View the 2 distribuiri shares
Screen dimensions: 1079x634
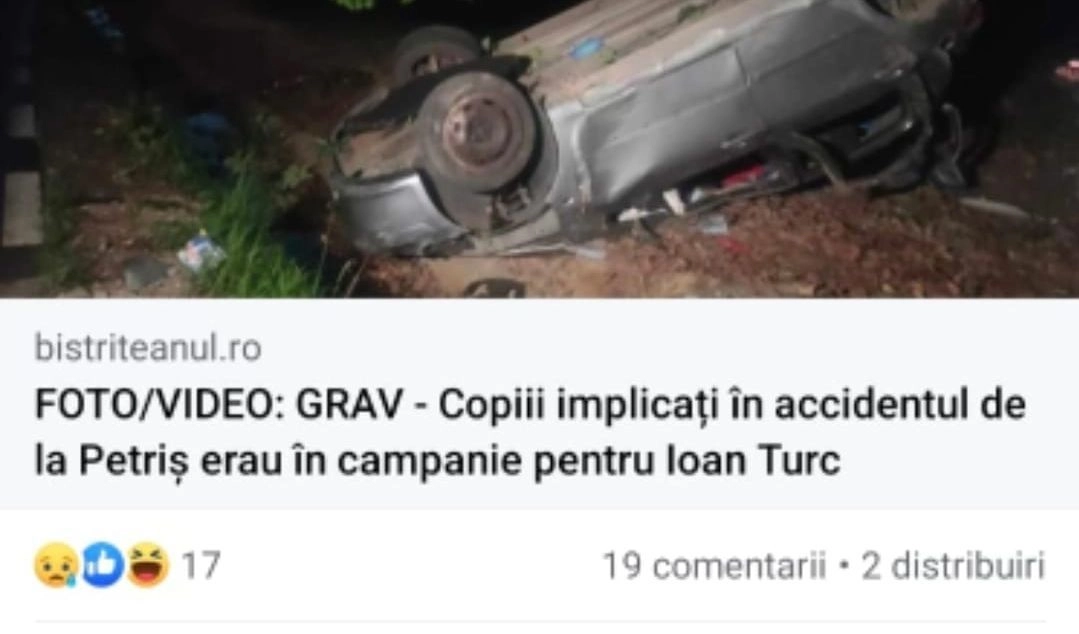click(953, 566)
